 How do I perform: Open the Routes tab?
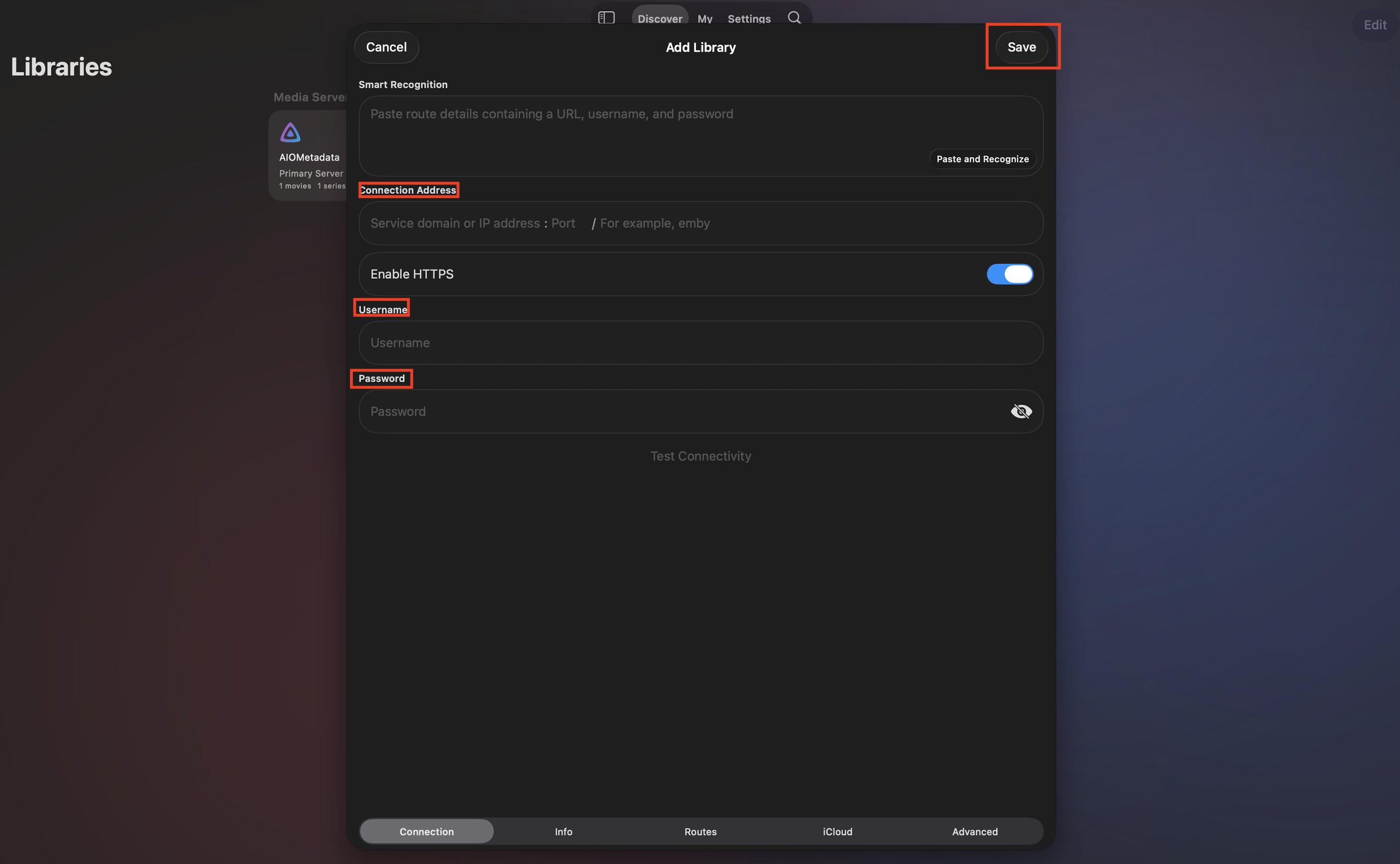[x=700, y=831]
